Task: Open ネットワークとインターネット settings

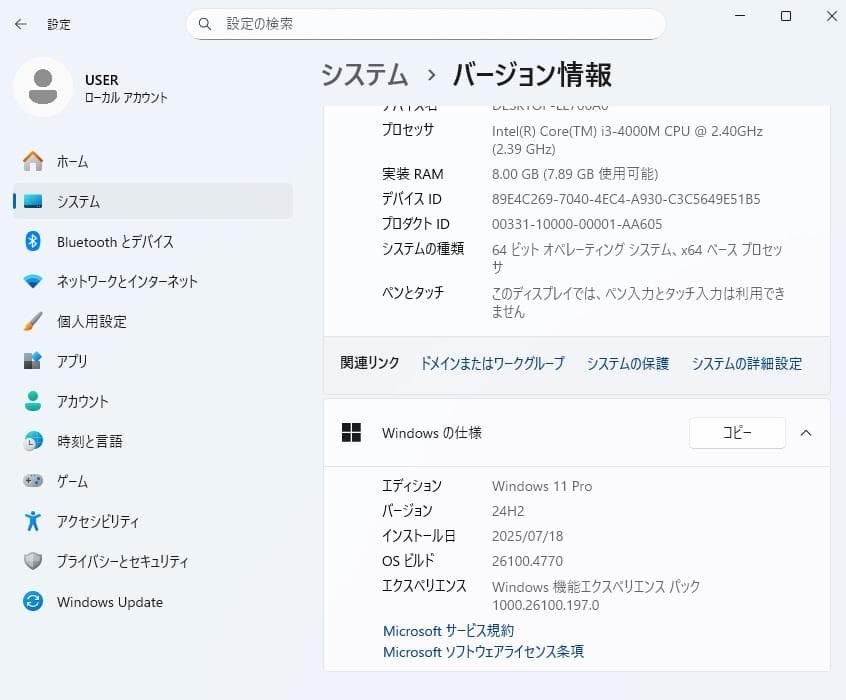Action: click(x=112, y=281)
